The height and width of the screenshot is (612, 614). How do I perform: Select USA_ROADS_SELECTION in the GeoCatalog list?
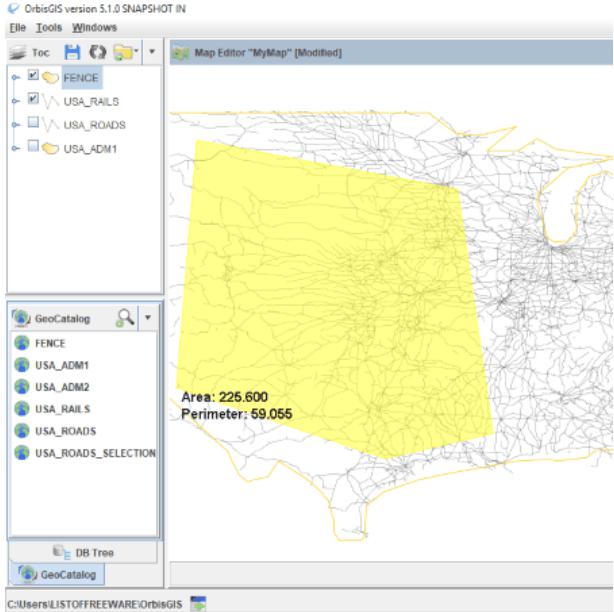point(95,453)
